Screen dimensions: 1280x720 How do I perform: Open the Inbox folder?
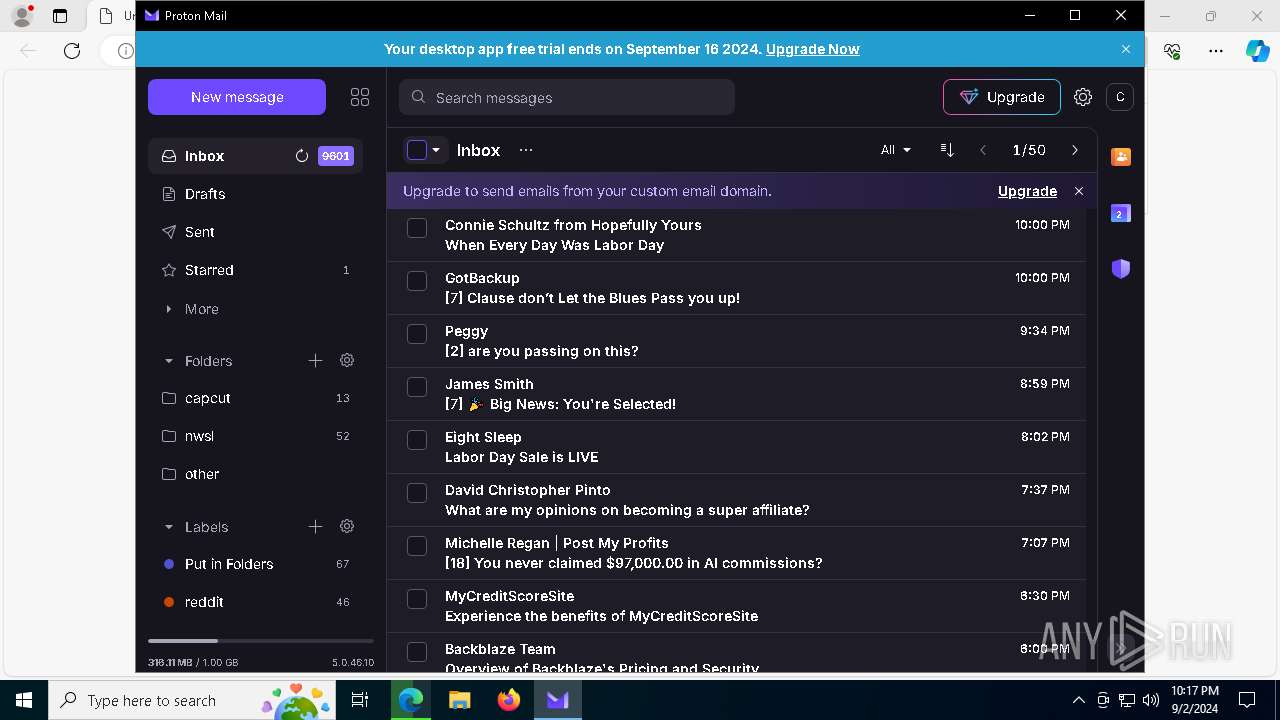coord(255,156)
